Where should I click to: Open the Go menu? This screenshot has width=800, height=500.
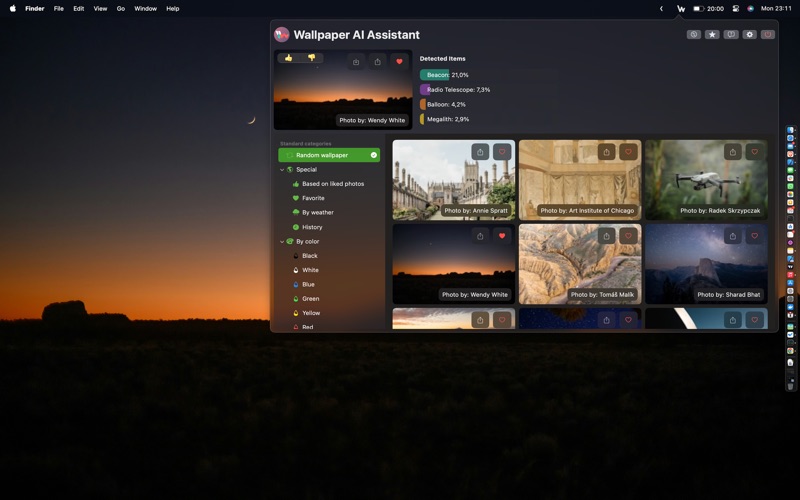coord(121,8)
